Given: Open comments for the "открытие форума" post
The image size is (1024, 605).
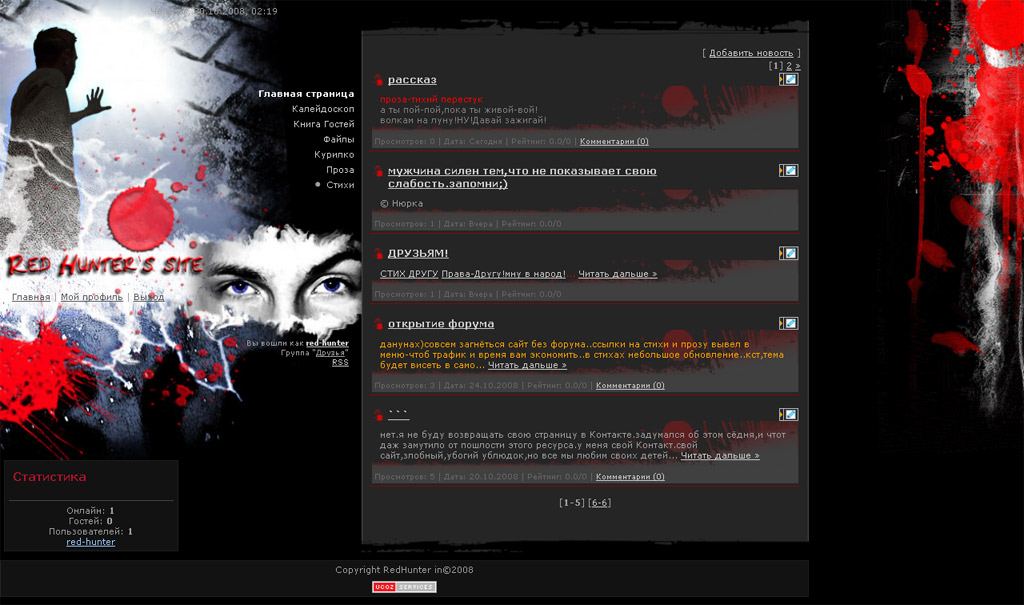Looking at the screenshot, I should tap(630, 385).
